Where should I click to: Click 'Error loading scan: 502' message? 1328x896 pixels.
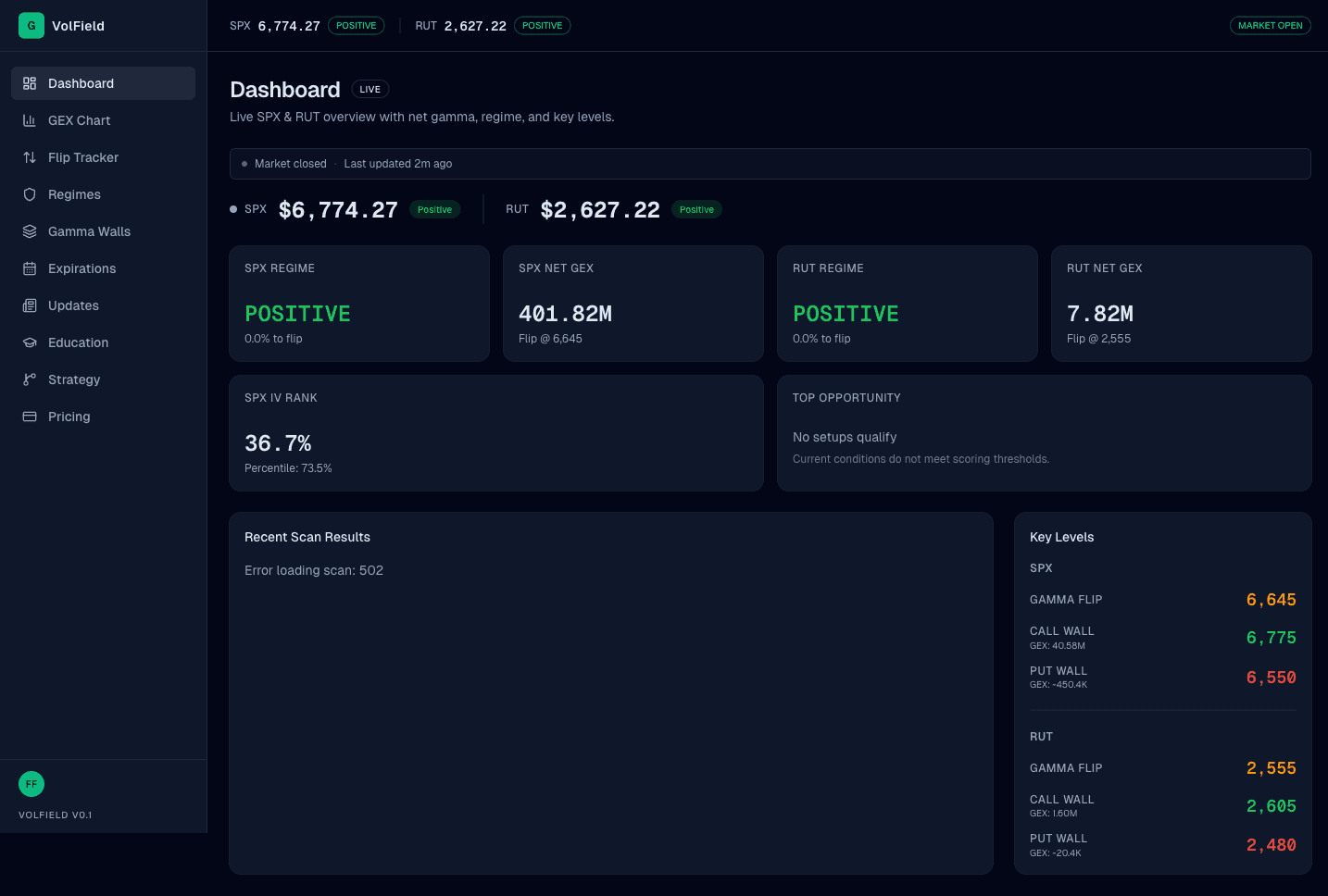(314, 570)
